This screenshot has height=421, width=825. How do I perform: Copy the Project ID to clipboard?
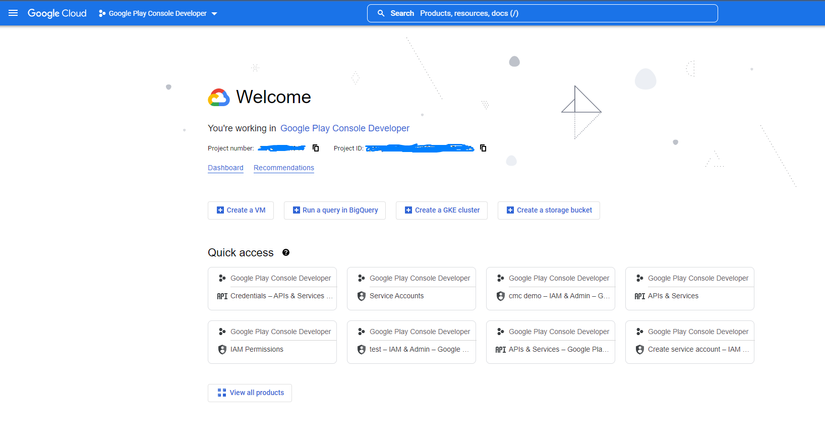coord(483,148)
